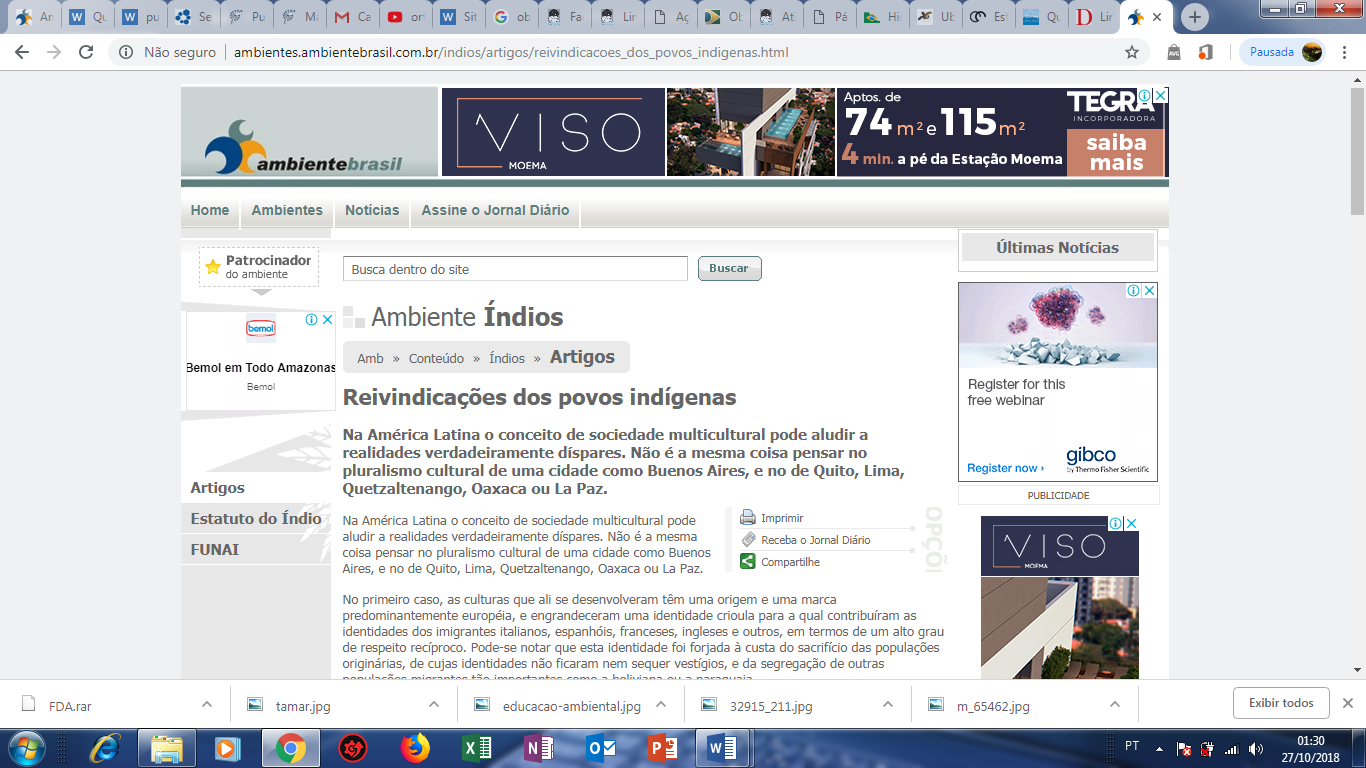Click the Imprimir printer icon
The image size is (1366, 768).
click(748, 518)
